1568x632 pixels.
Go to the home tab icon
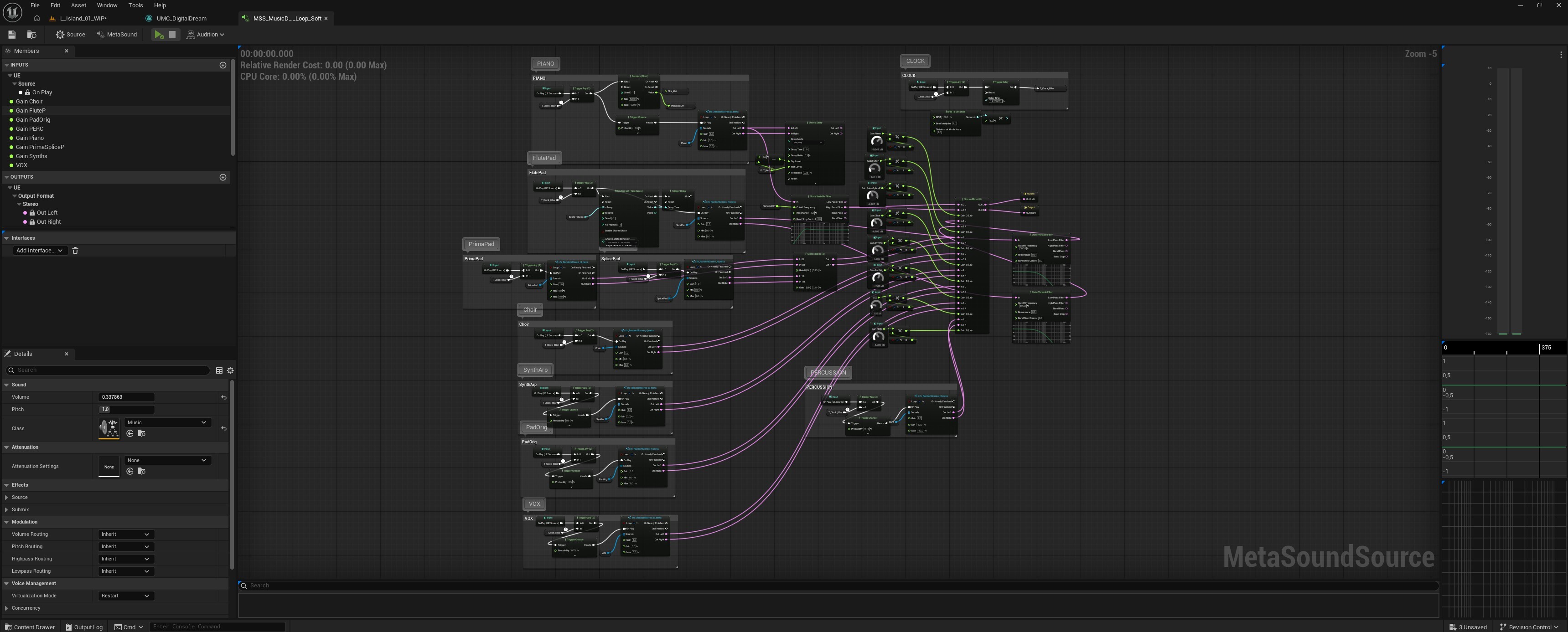[37, 18]
